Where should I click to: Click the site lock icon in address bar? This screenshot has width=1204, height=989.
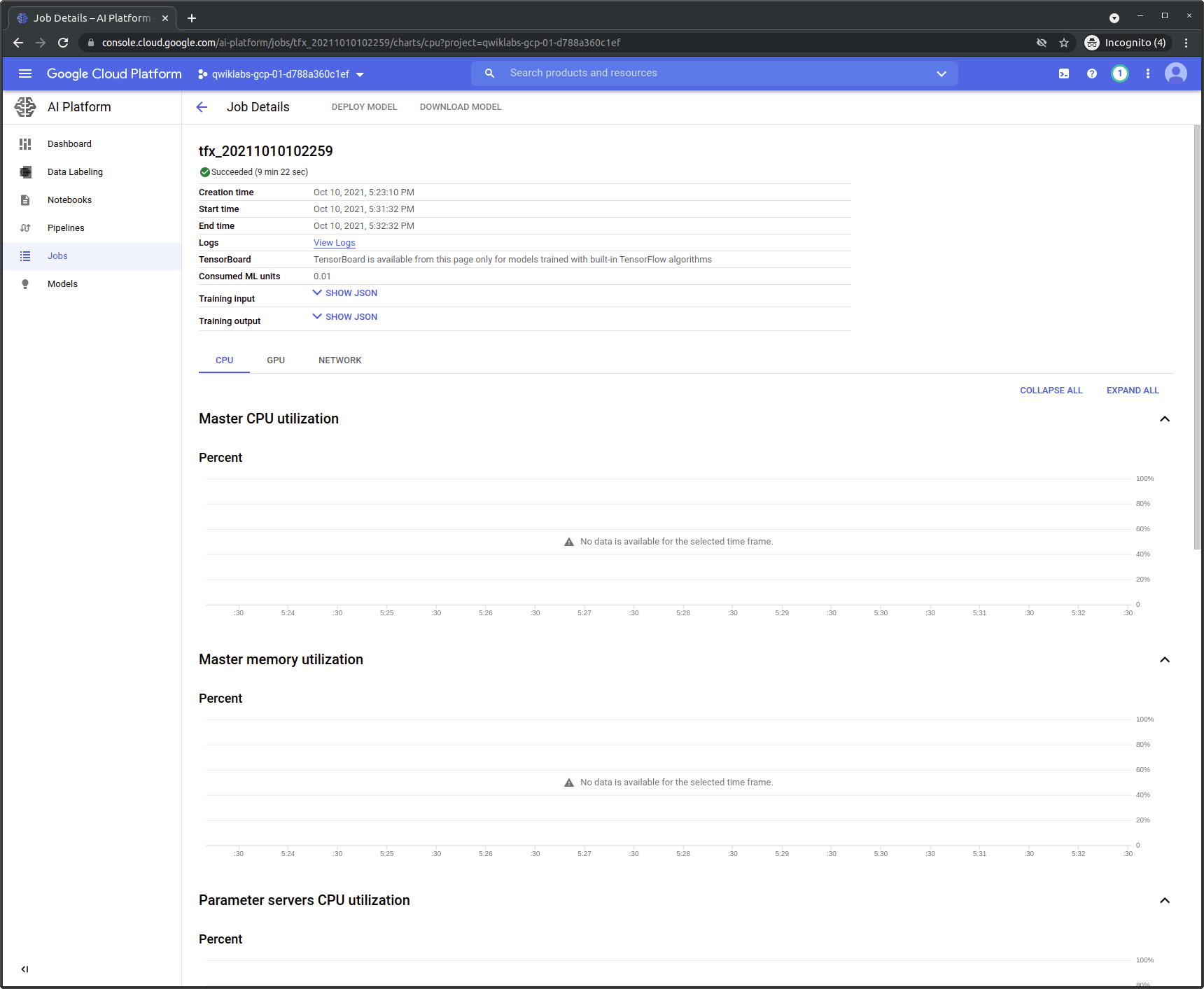(91, 43)
